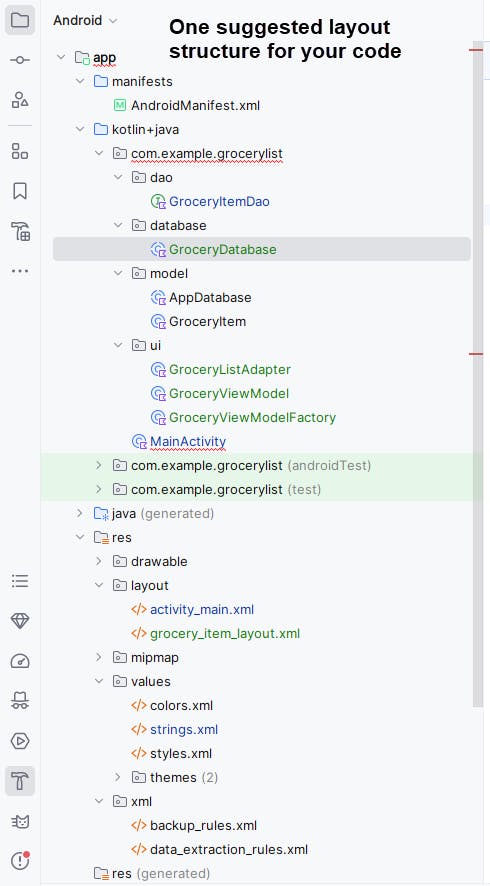Click the project tree vertical scrollbar

tap(478, 373)
